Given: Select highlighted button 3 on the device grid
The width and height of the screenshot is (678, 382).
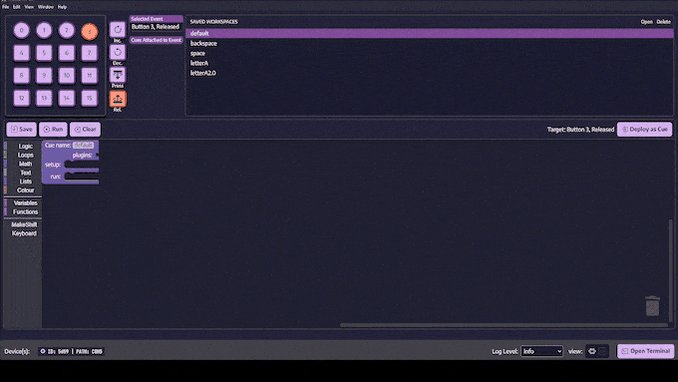Looking at the screenshot, I should coord(90,32).
